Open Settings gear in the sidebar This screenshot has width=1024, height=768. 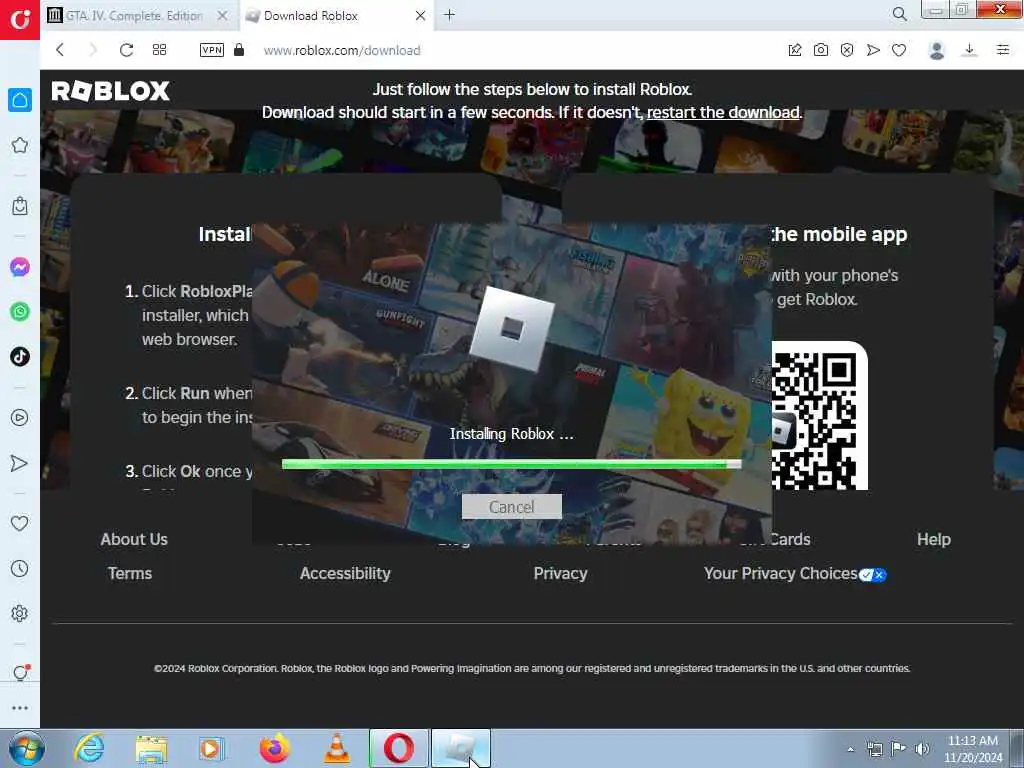point(20,613)
